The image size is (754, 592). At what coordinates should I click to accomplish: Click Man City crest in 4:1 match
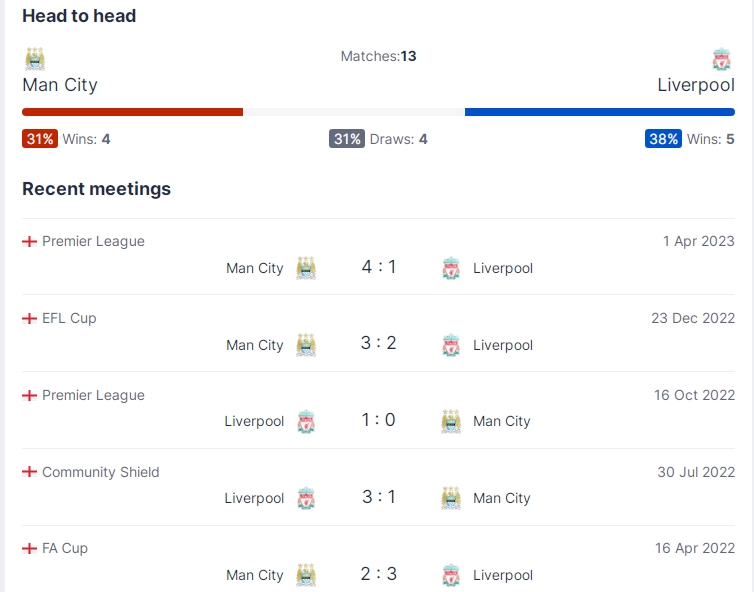pyautogui.click(x=306, y=268)
